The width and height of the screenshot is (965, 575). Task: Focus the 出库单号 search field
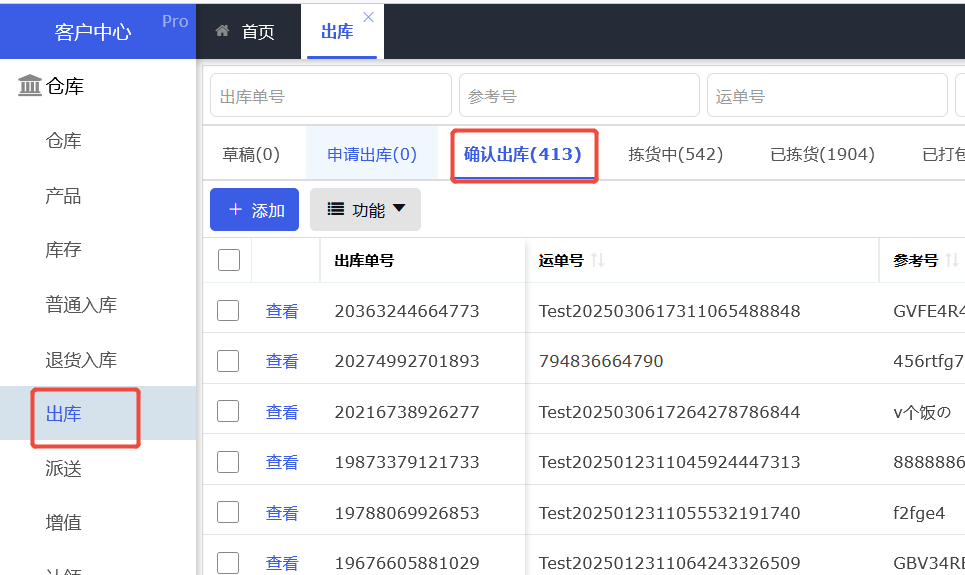tap(330, 95)
